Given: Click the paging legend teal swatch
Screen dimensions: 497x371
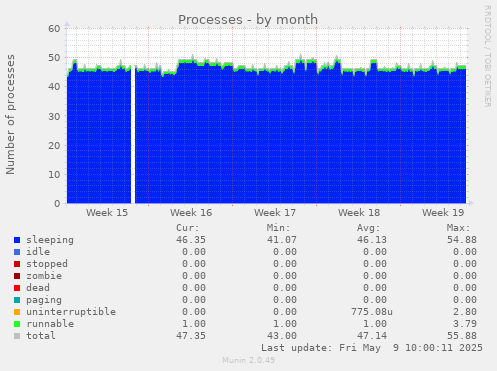Looking at the screenshot, I should point(17,300).
